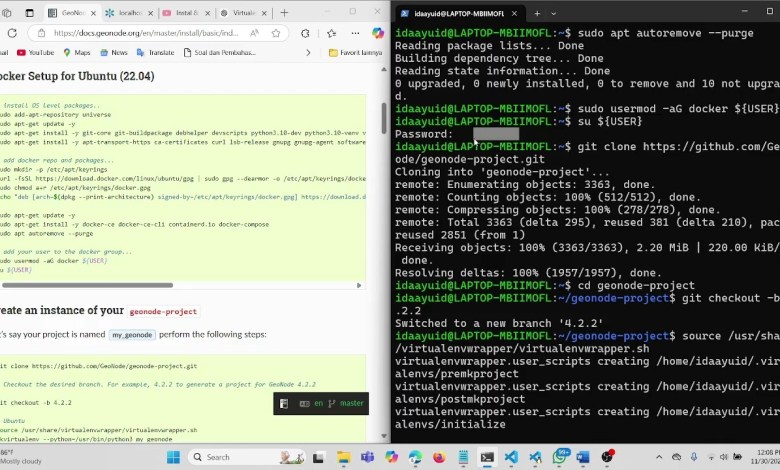Open the Copilot icon in Edge
780x470 pixels.
click(378, 33)
